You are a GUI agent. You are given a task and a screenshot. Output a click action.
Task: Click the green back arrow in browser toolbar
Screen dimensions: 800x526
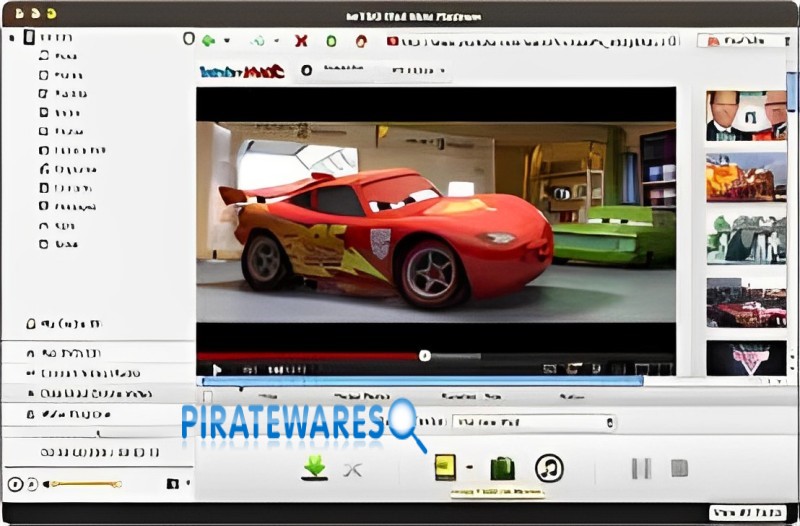coord(208,40)
